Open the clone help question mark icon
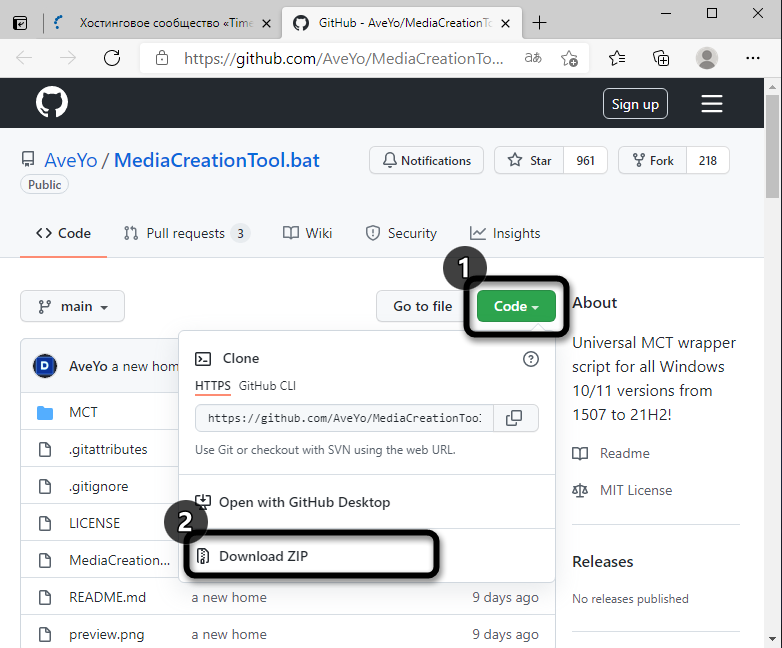The height and width of the screenshot is (648, 782). click(531, 359)
